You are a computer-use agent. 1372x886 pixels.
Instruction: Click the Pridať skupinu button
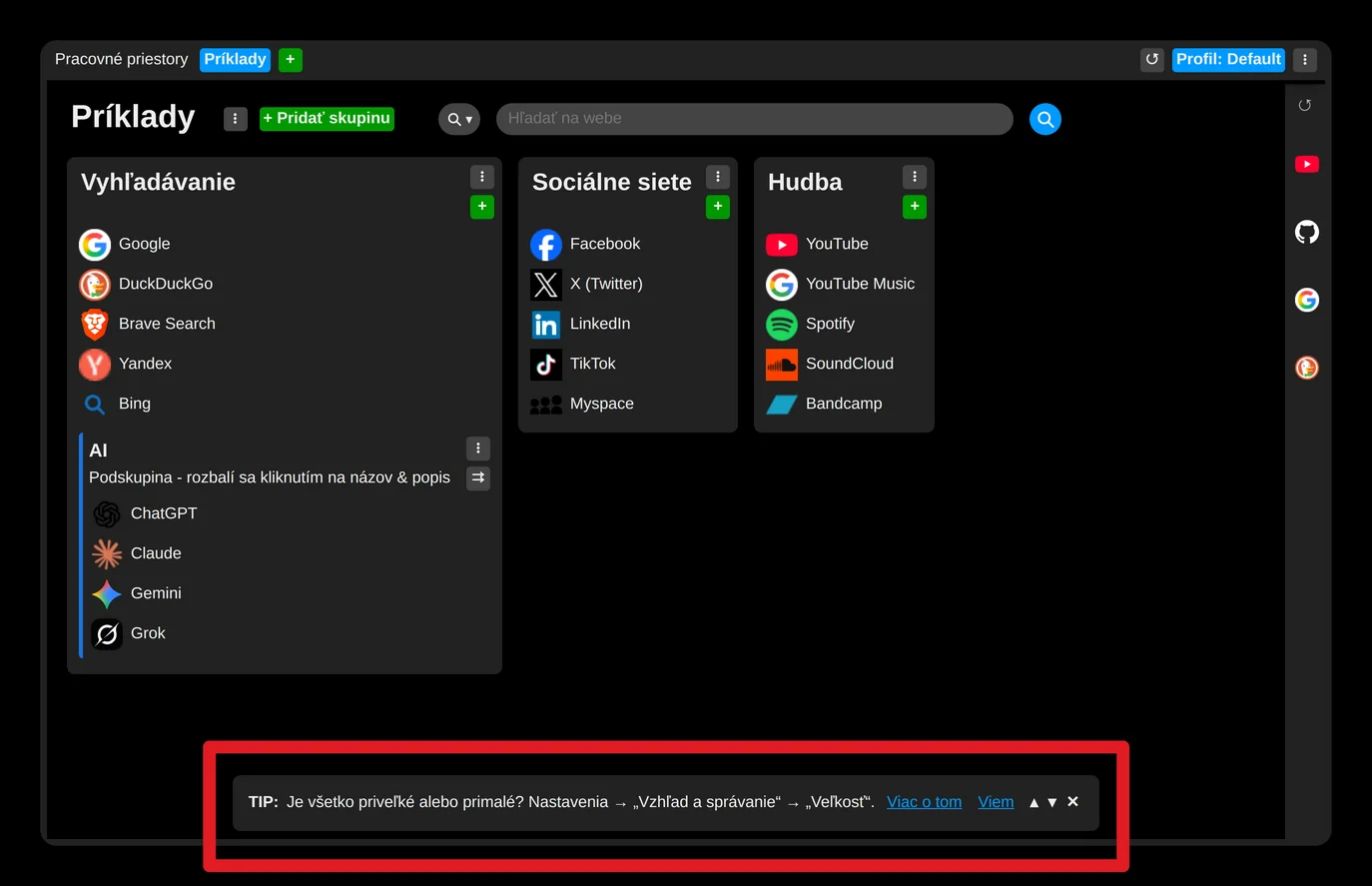[x=327, y=119]
